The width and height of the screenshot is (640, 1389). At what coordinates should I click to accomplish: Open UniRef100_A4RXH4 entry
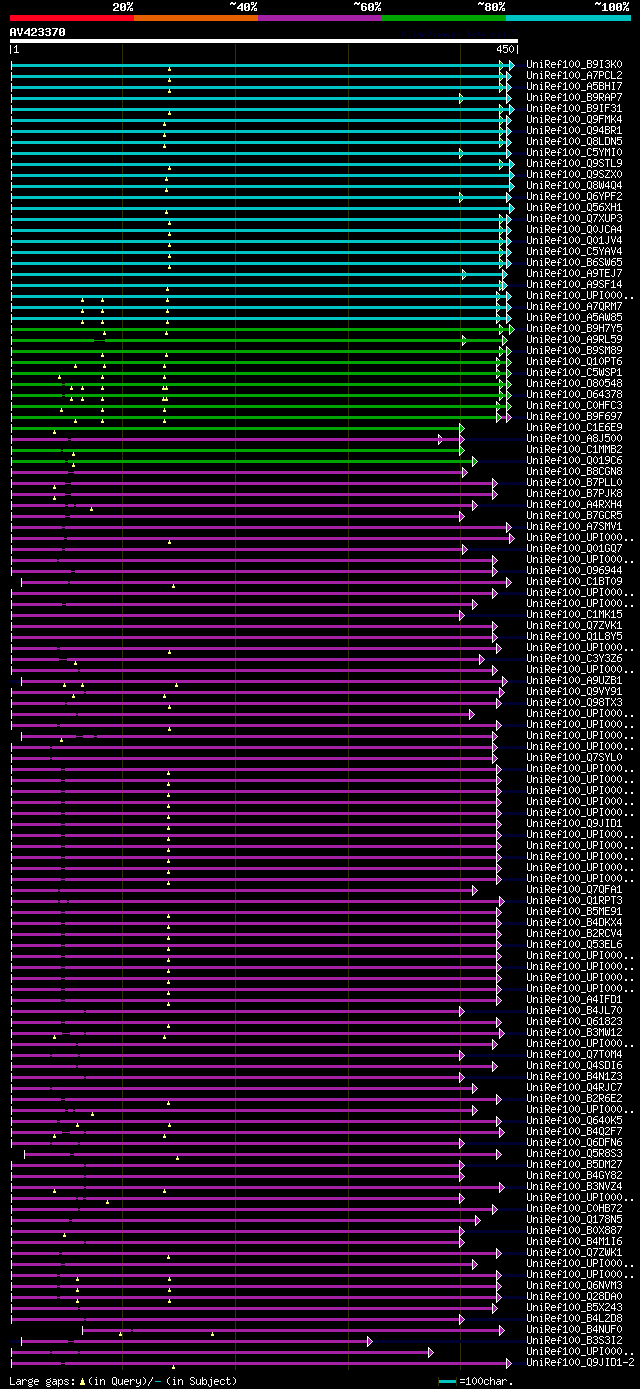coord(575,505)
